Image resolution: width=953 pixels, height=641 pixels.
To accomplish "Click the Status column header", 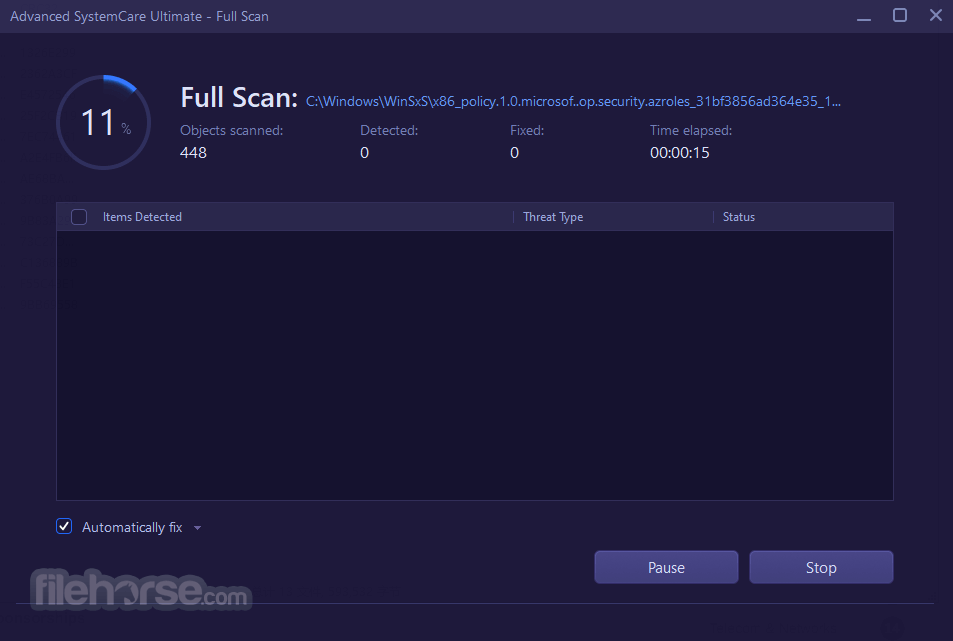I will pos(738,217).
